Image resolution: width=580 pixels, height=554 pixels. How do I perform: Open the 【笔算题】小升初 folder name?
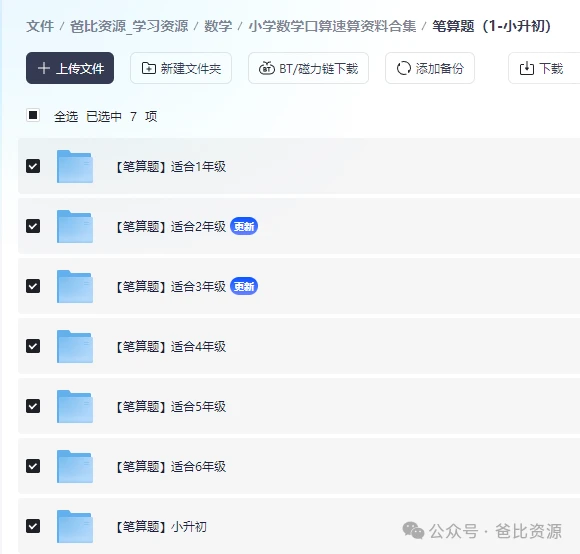pos(161,526)
